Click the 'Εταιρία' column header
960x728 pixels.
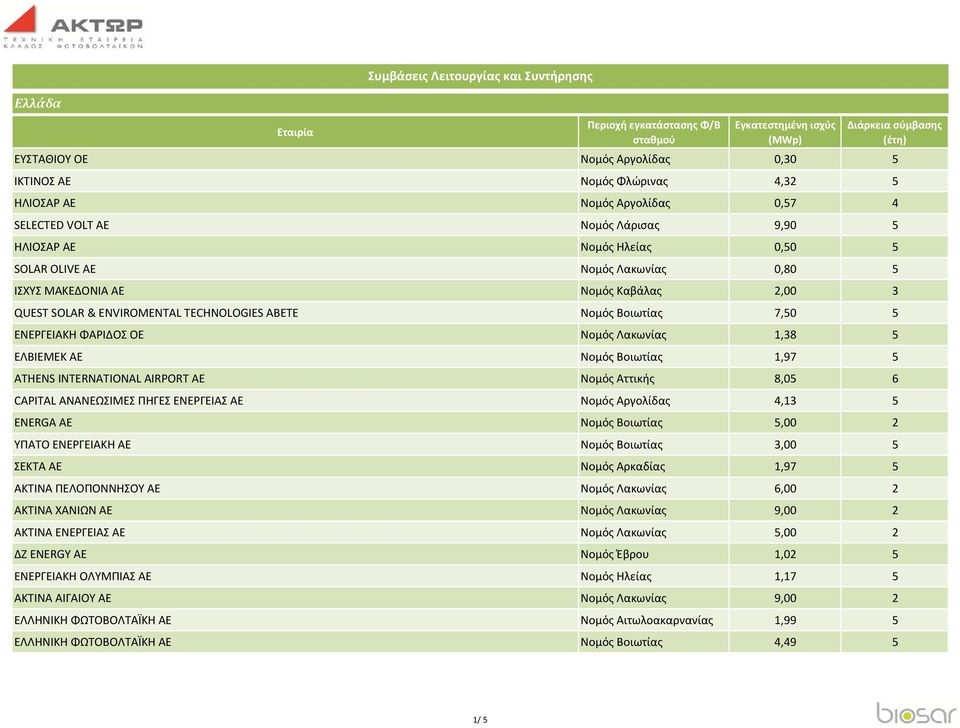(x=295, y=132)
